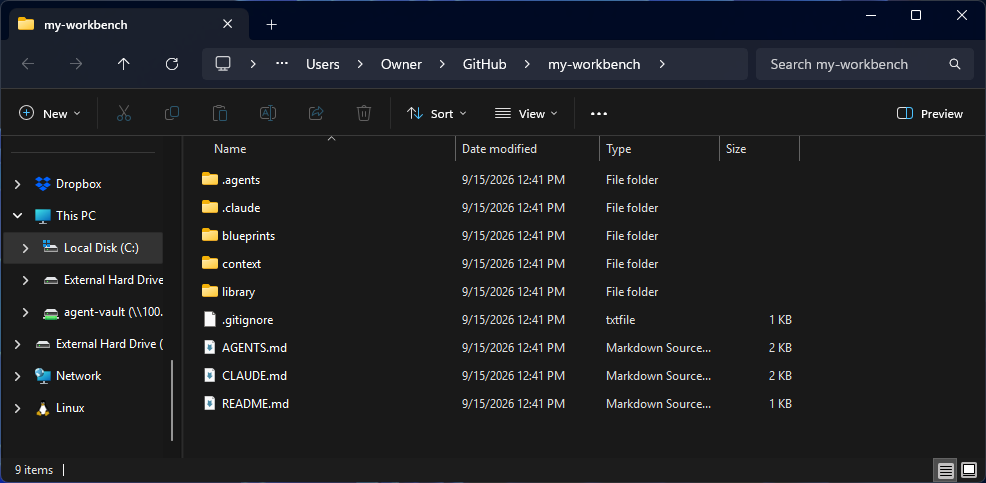Open the View dropdown menu

(x=526, y=114)
